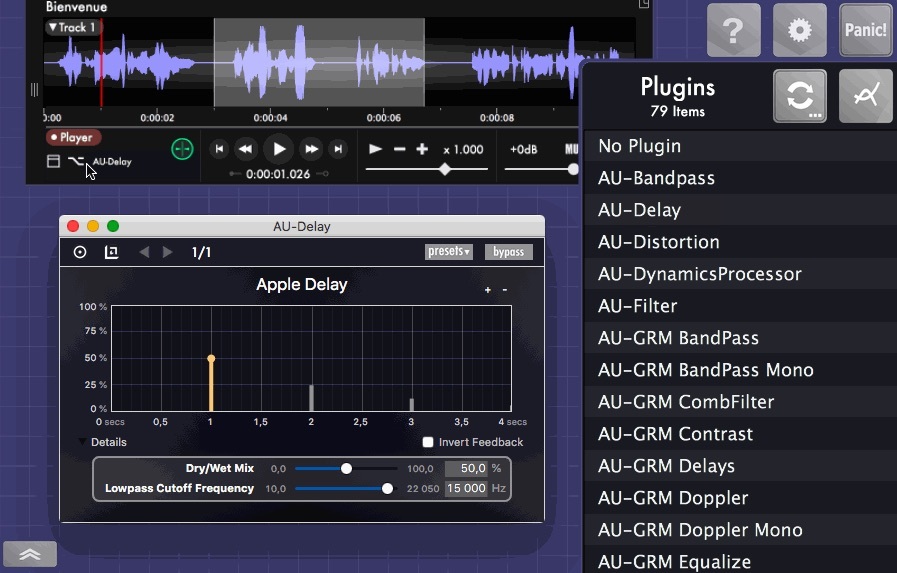Screen dimensions: 897x573
Task: Click the circle target icon in AU-Delay toolbar
Action: (x=80, y=252)
